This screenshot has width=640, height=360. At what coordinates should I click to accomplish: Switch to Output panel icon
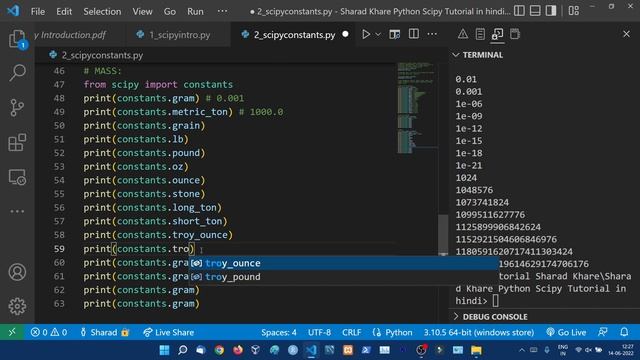pyautogui.click(x=480, y=34)
